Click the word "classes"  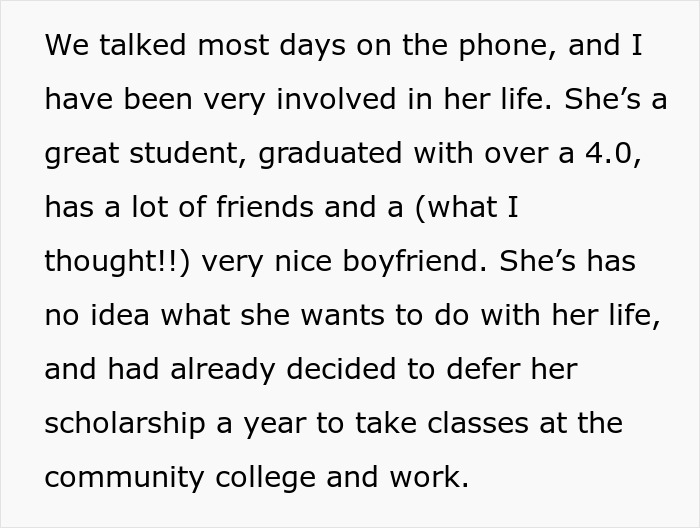coord(478,423)
